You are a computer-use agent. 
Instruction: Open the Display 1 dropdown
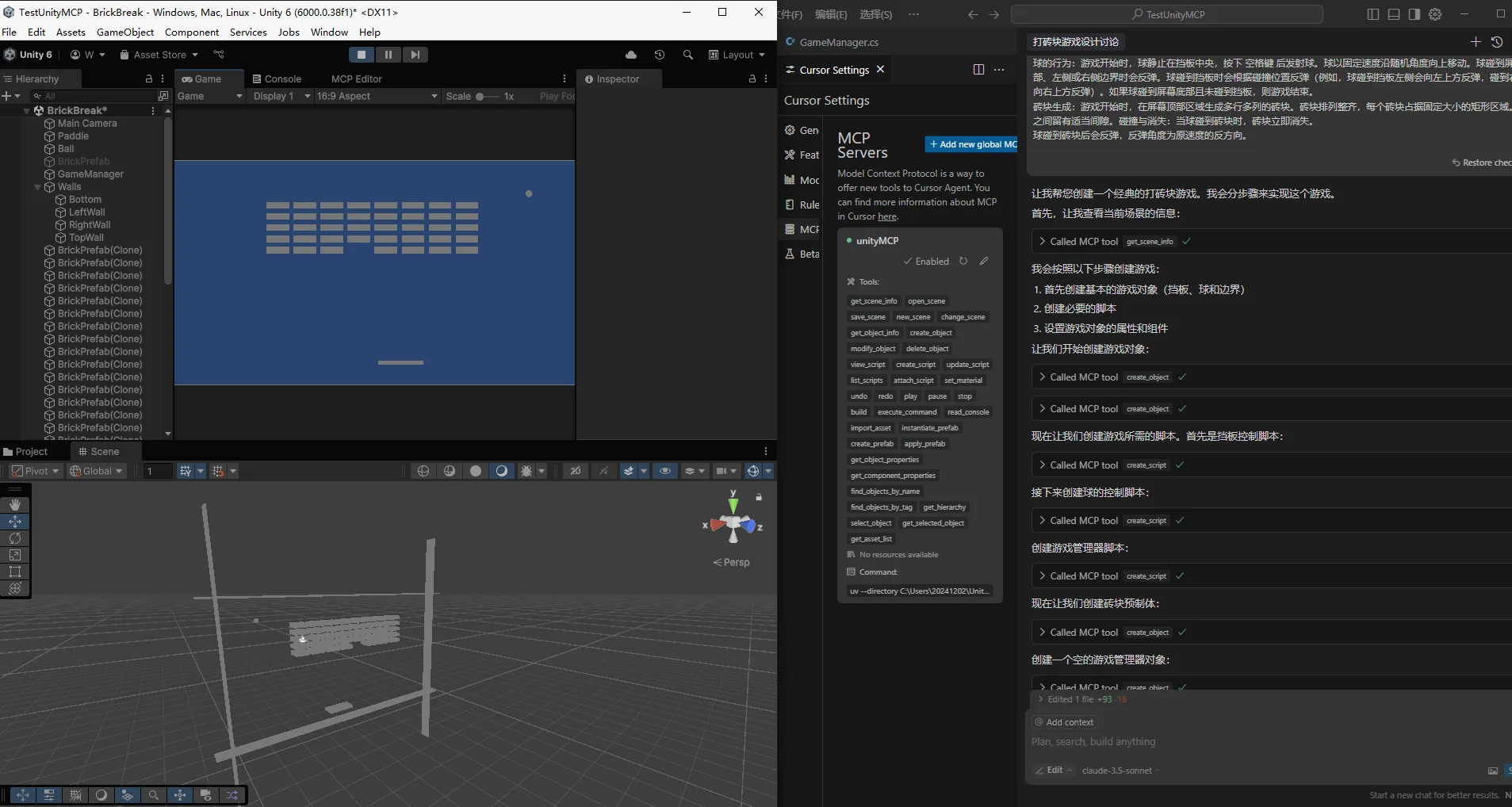click(281, 96)
